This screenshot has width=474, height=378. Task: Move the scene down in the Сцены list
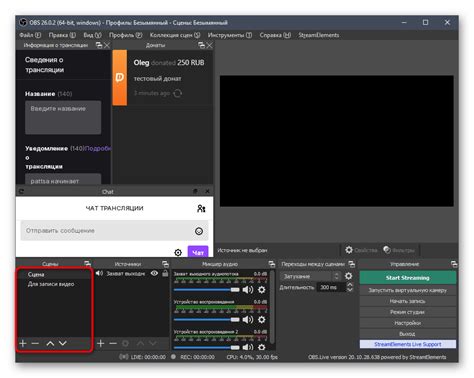(63, 343)
